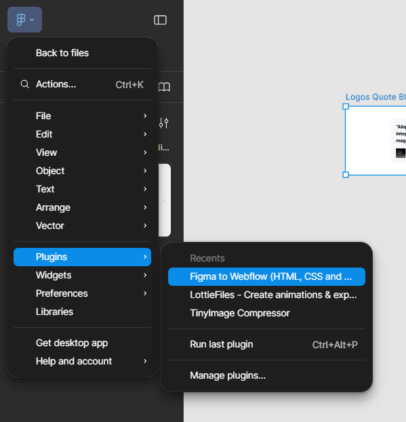Open the libraries book icon

(164, 87)
